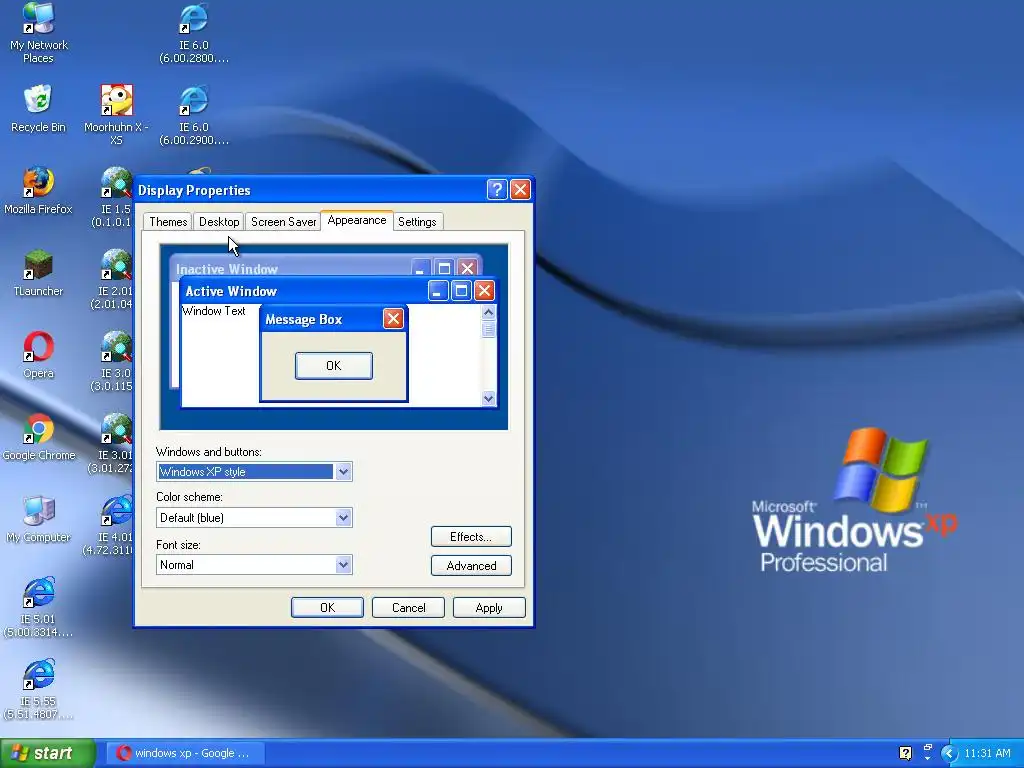Confirm with the dialog's bottom OK button
Screen dimensions: 1024x768
[327, 607]
